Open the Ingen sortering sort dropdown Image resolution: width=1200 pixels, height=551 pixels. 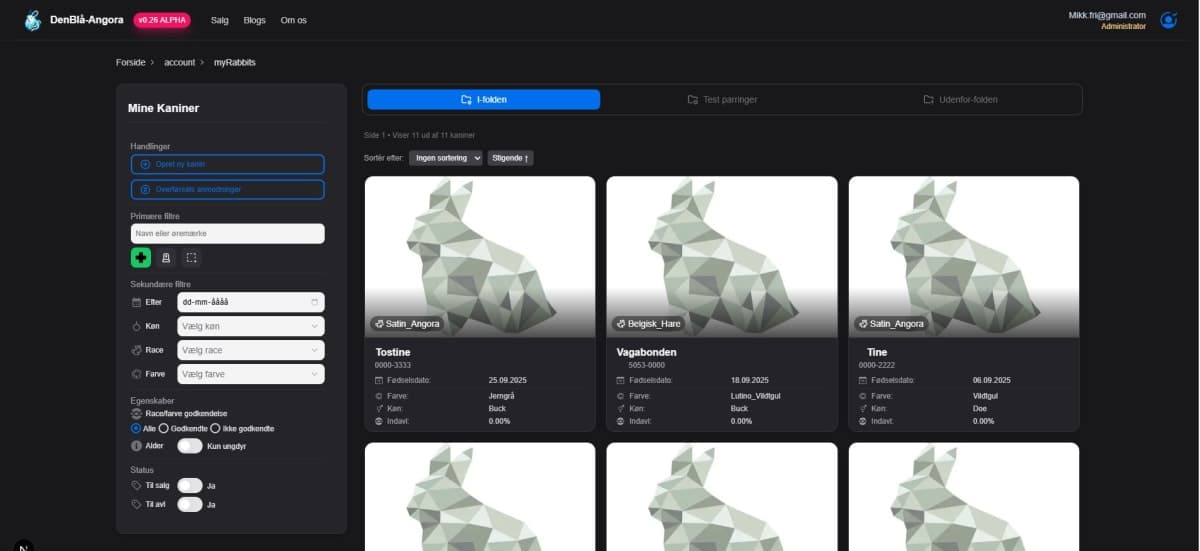tap(446, 158)
